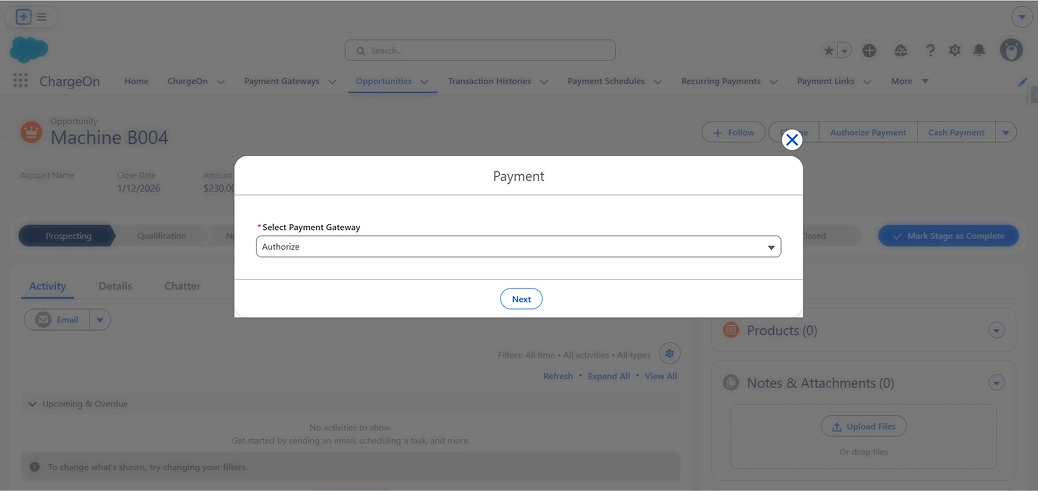Image resolution: width=1038 pixels, height=491 pixels.
Task: Click the Follow button
Action: pos(733,132)
